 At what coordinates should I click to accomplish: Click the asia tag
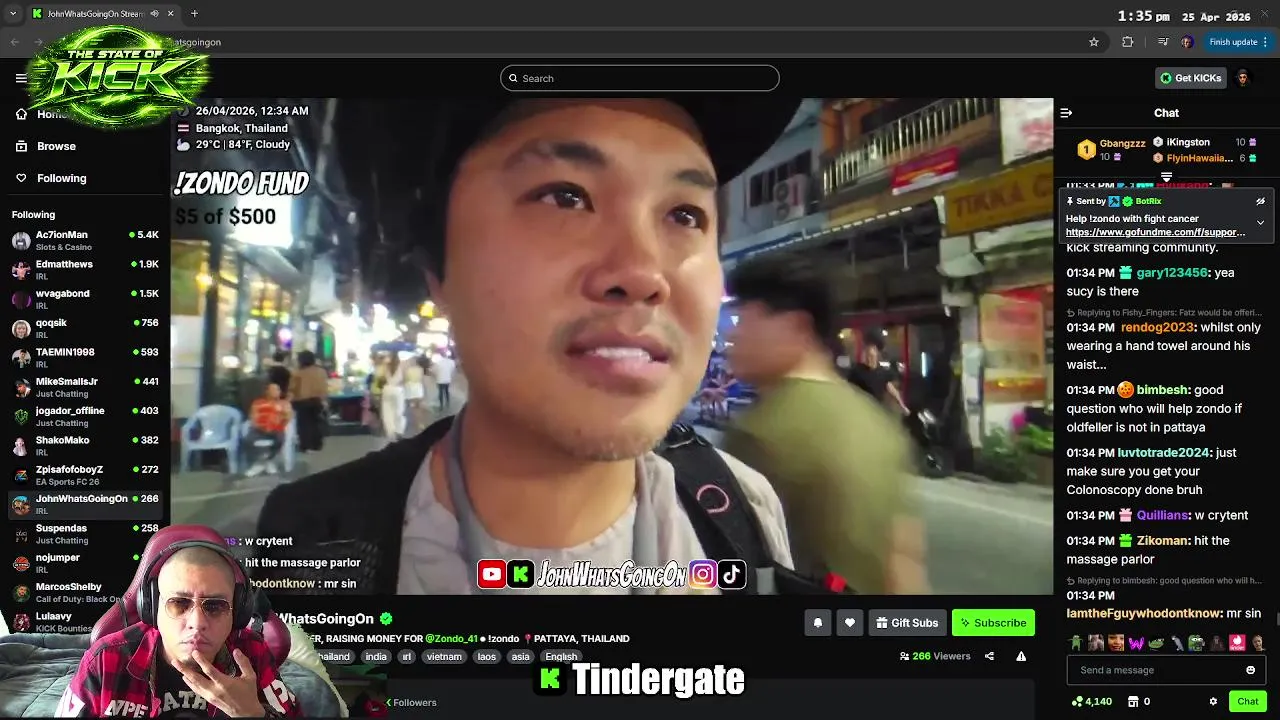click(520, 657)
